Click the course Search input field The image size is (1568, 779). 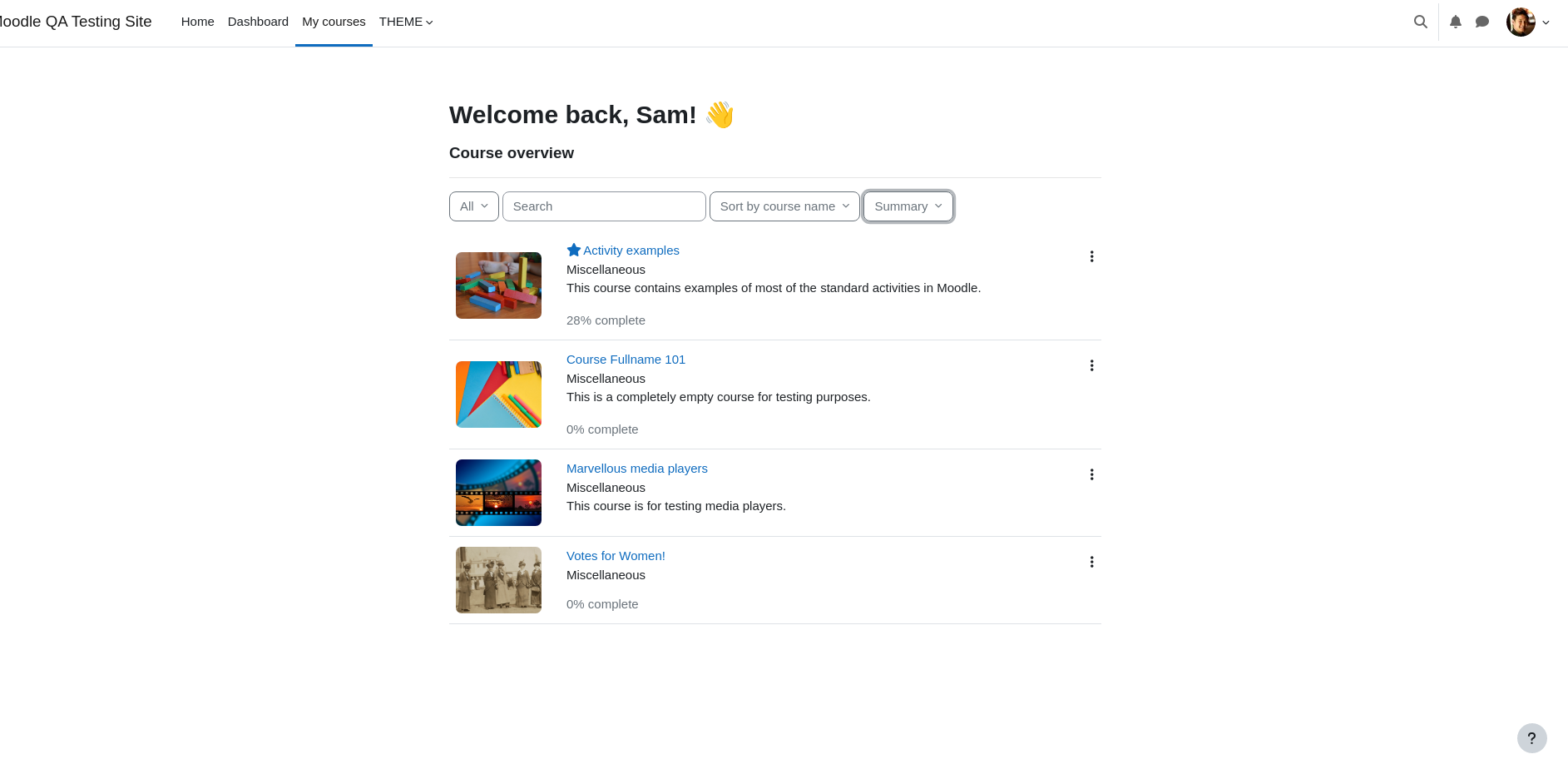604,206
